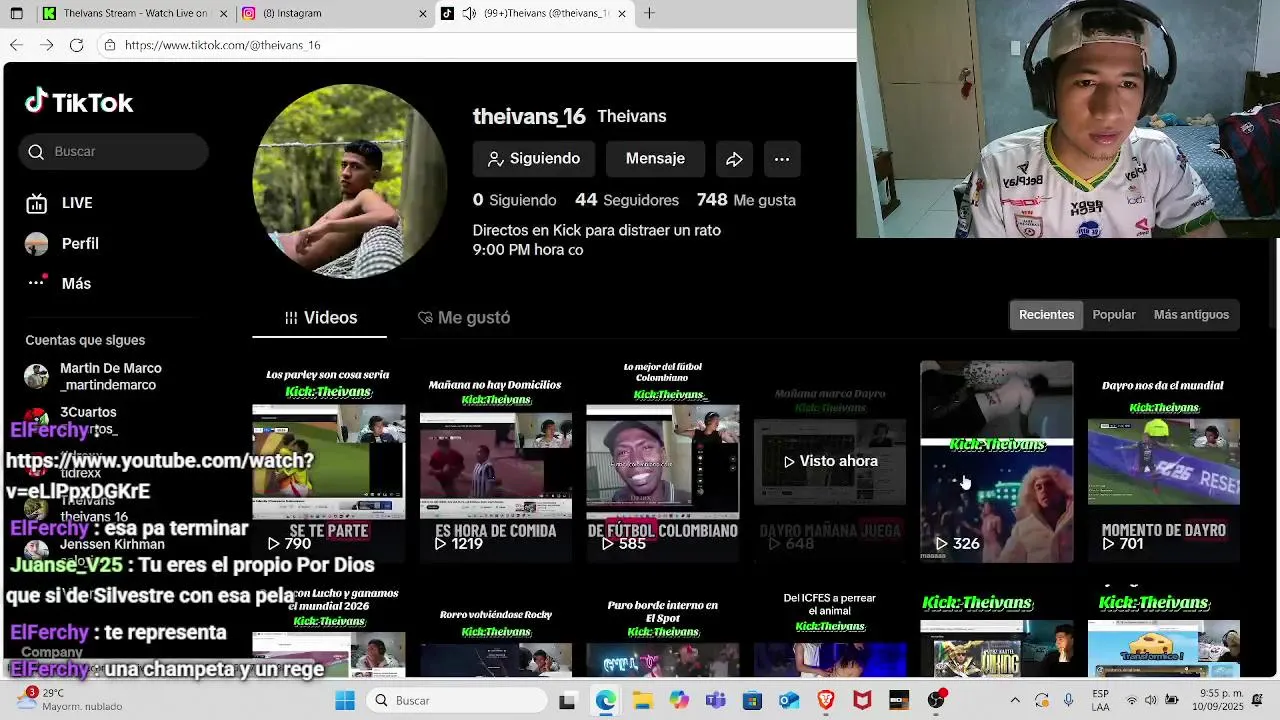Screen dimensions: 1280x720
Task: Select the Recientes sort option
Action: [x=1046, y=315]
